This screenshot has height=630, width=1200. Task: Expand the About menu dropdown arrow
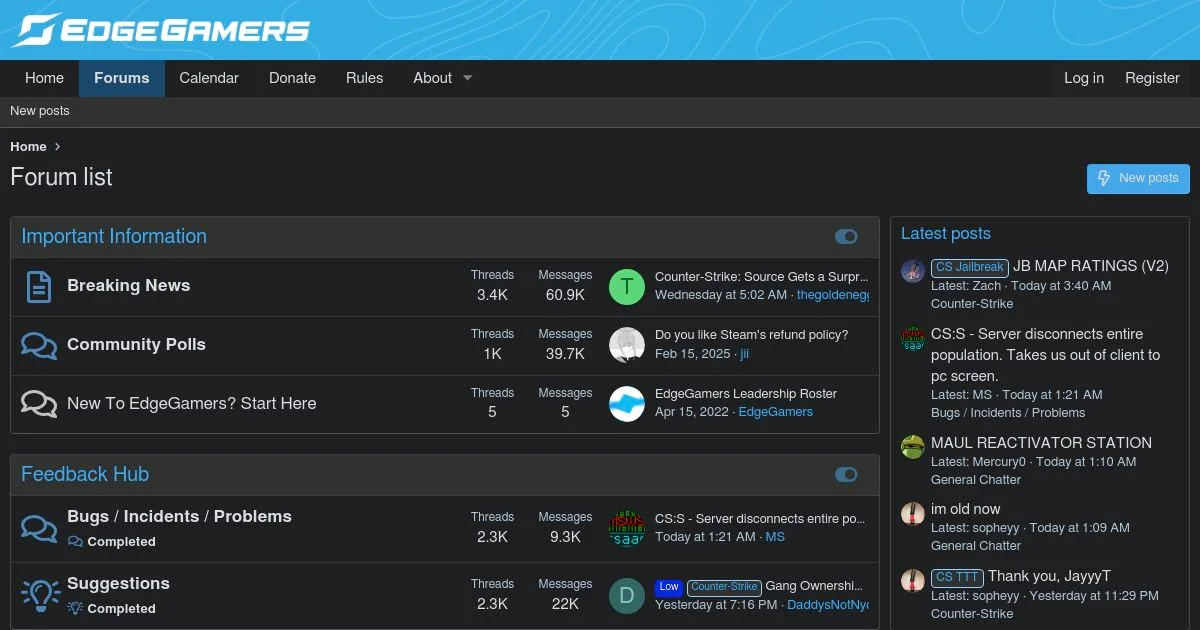467,78
